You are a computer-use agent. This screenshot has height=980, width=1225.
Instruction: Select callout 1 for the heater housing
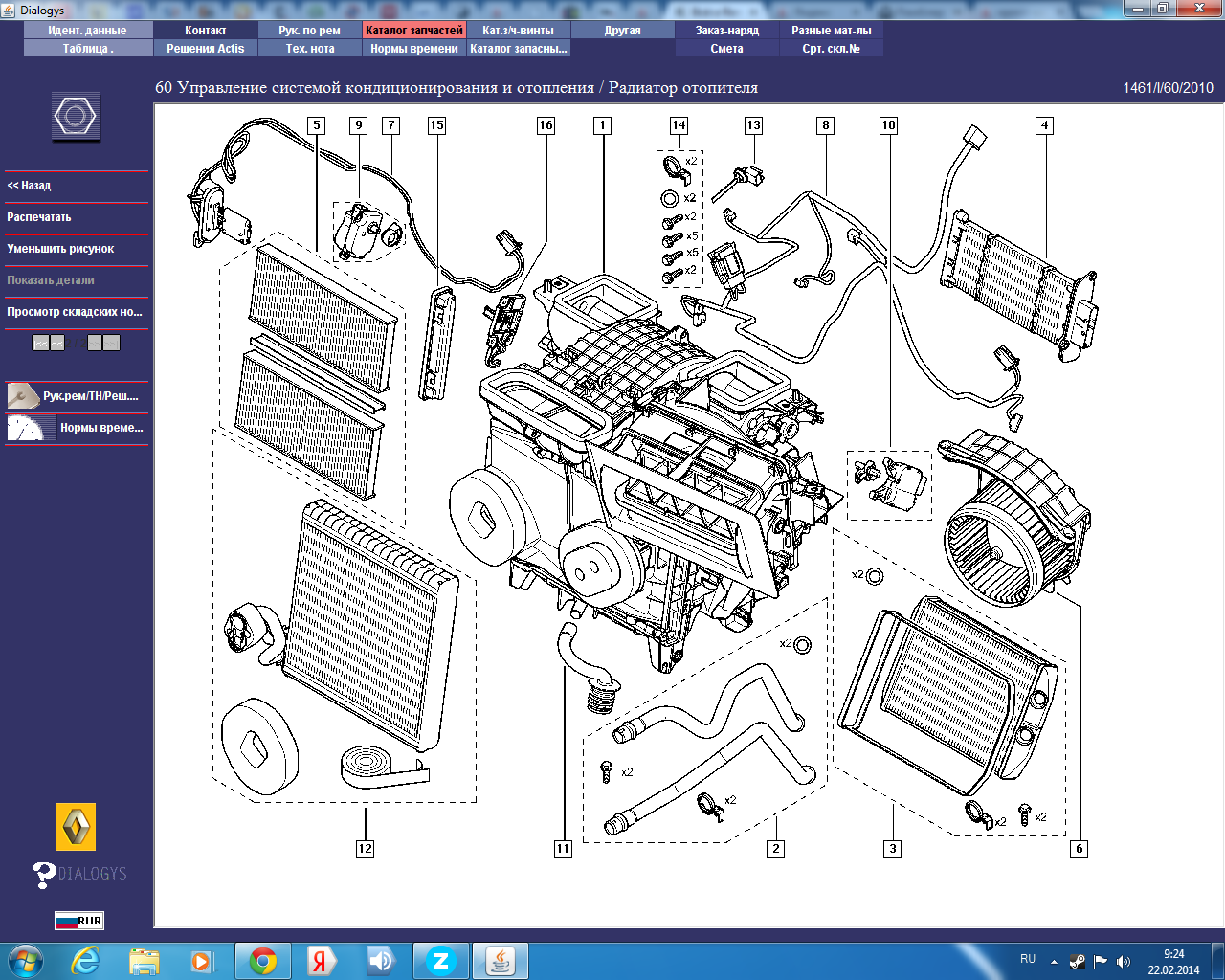pyautogui.click(x=602, y=125)
